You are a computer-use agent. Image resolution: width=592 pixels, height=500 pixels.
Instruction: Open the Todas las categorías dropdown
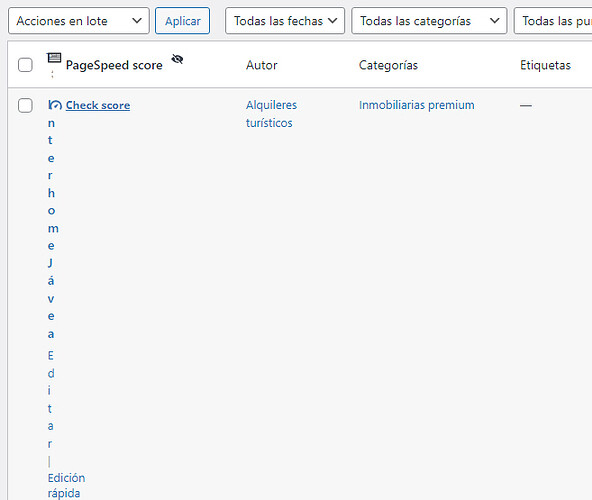(429, 21)
